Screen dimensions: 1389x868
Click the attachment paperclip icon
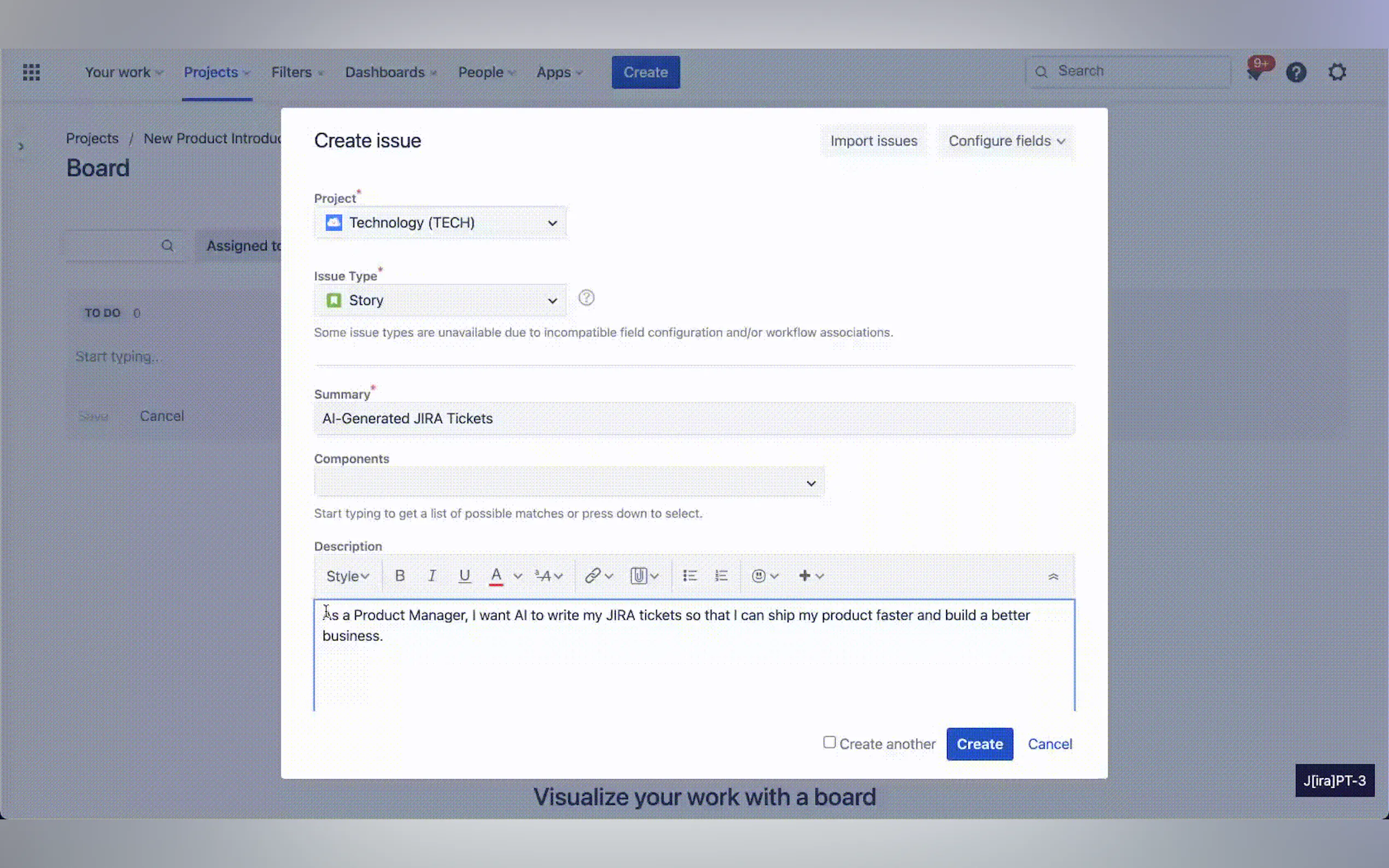[x=639, y=576]
